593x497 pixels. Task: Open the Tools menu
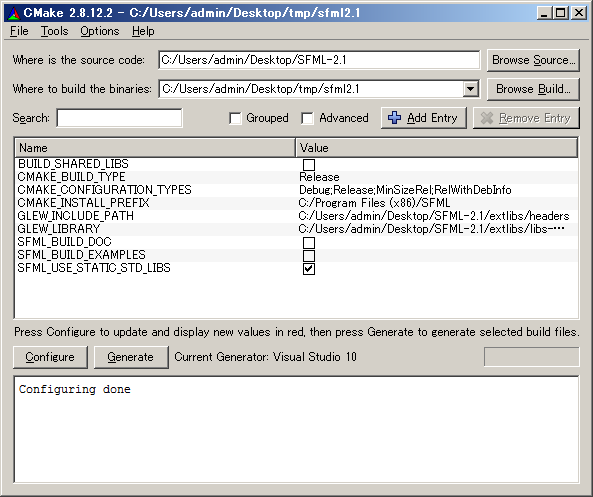click(54, 31)
